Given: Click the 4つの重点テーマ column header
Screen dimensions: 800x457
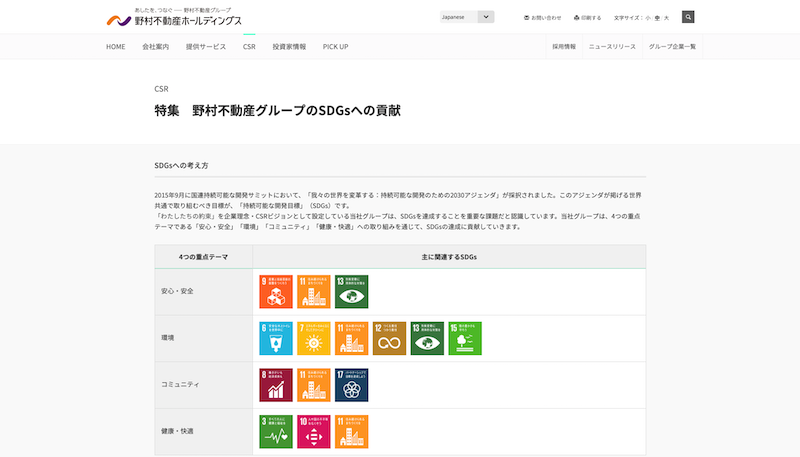Looking at the screenshot, I should (x=204, y=257).
